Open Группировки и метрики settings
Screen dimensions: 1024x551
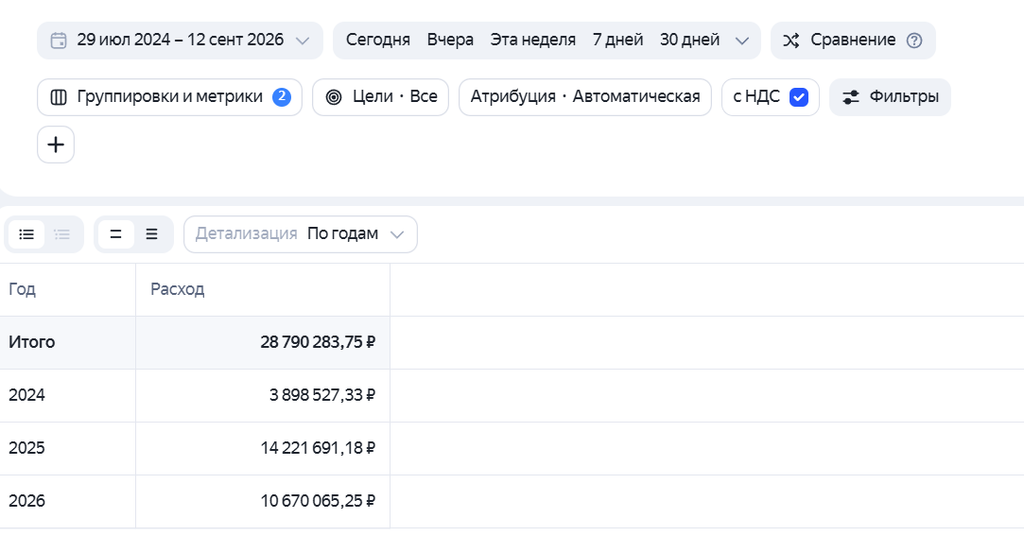point(170,97)
